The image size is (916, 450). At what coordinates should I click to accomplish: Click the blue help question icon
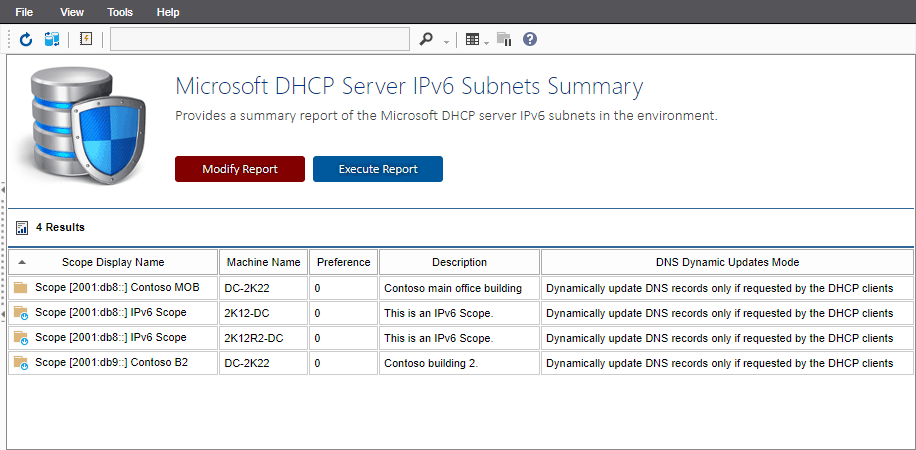[530, 39]
